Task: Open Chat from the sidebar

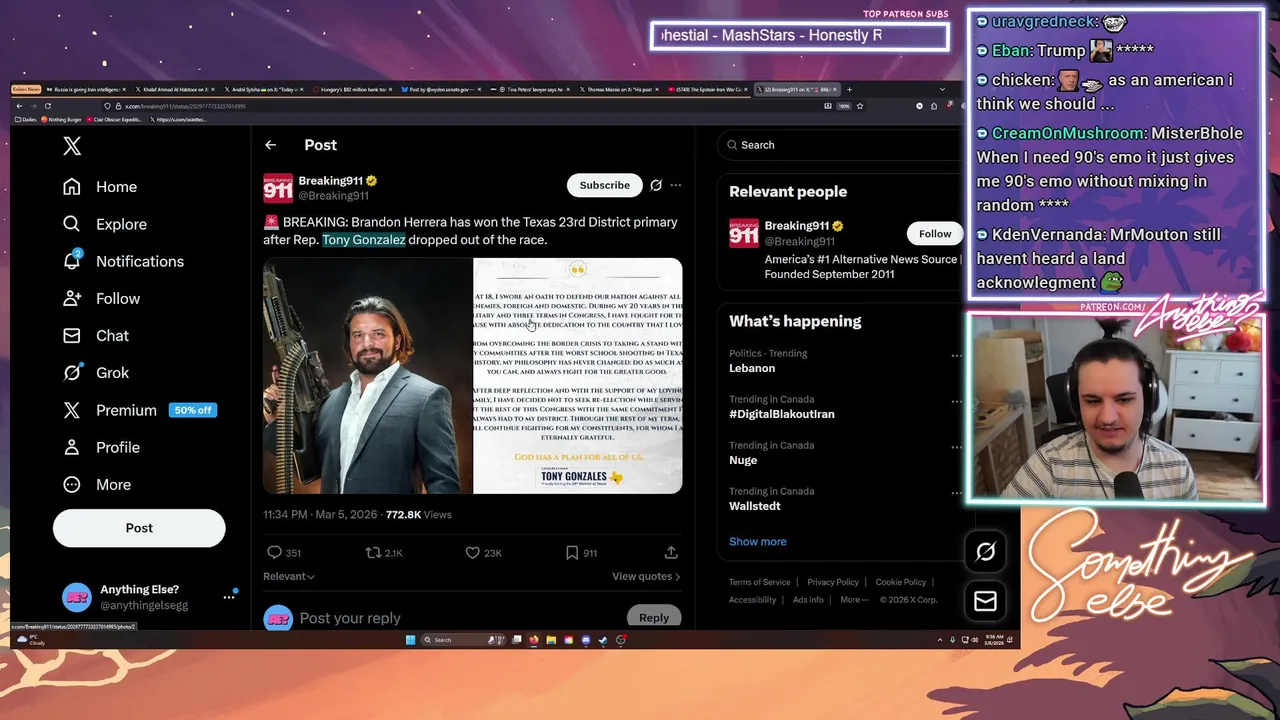Action: [x=96, y=335]
